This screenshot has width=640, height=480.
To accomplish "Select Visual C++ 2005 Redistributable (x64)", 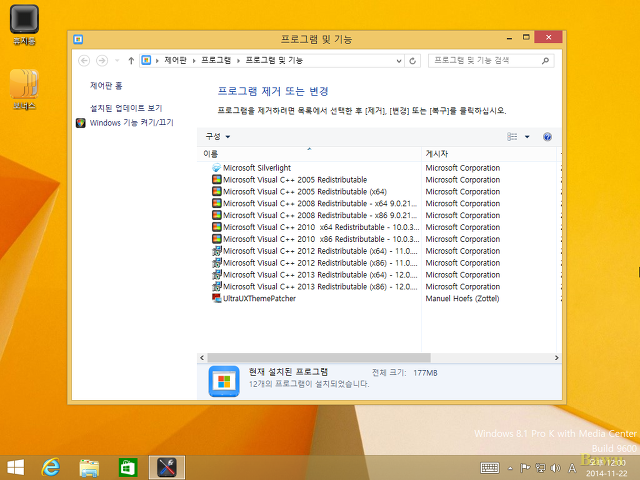I will click(x=305, y=191).
